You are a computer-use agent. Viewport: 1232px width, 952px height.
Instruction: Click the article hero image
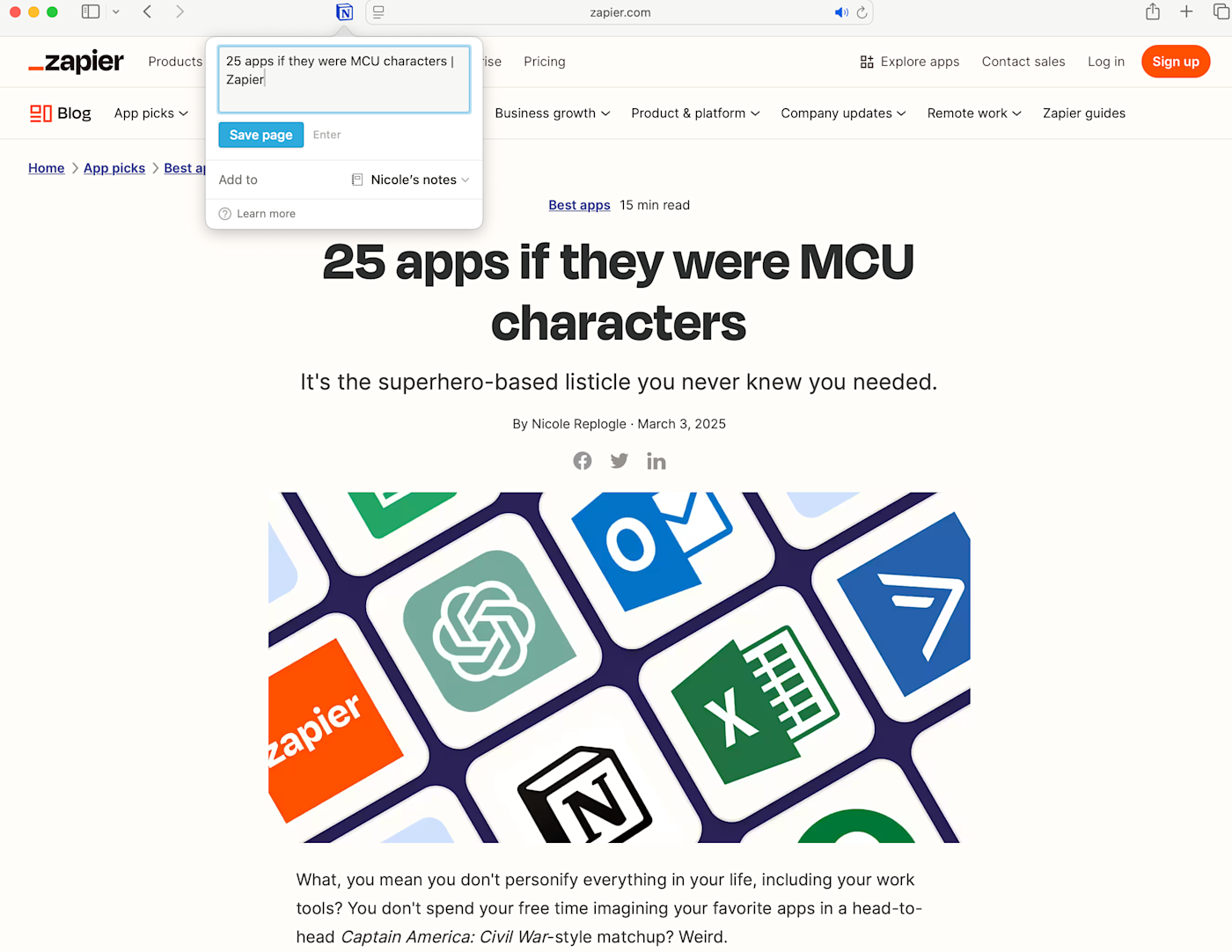point(620,668)
